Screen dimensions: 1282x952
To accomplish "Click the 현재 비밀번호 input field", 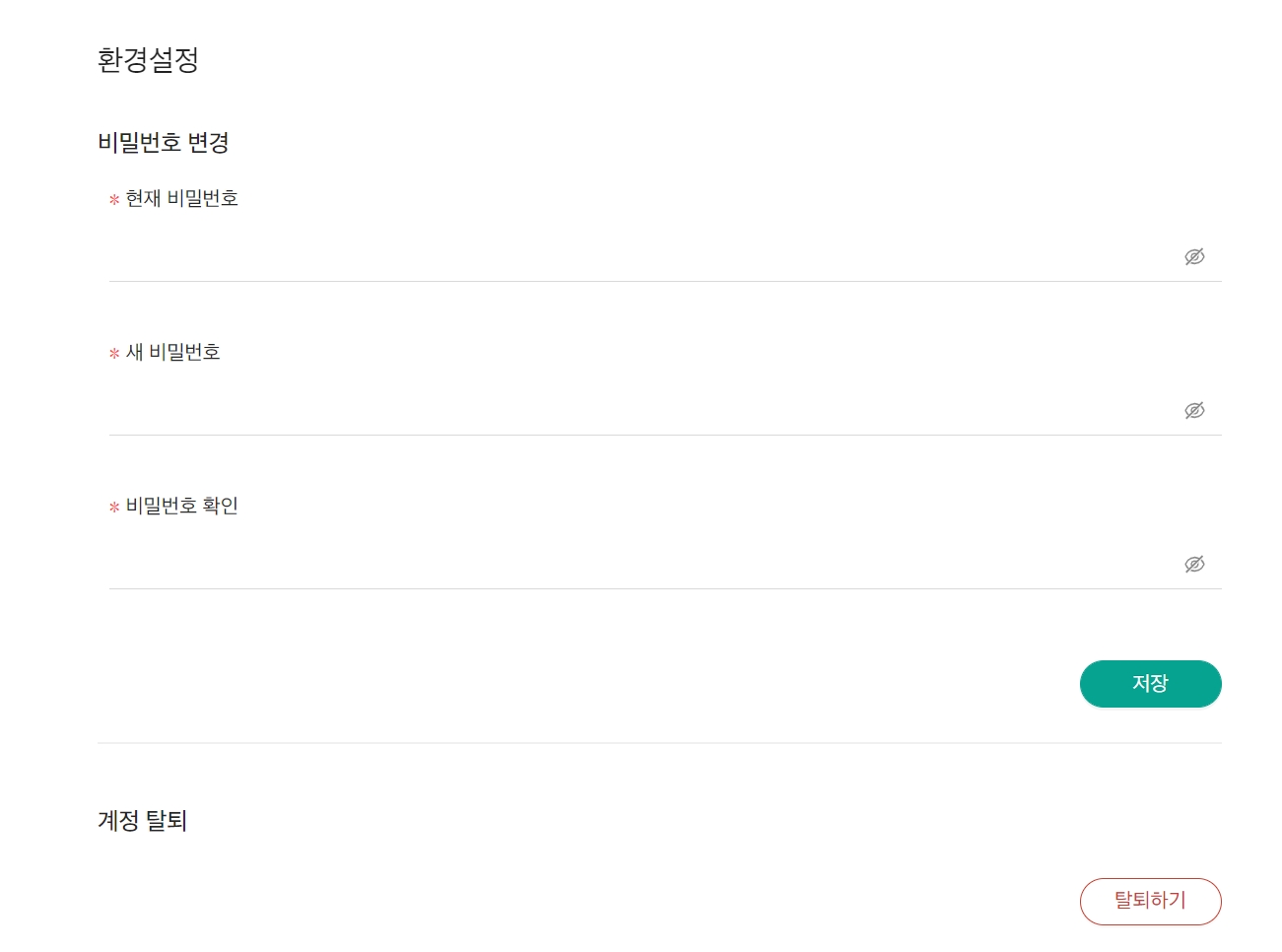I will click(631, 256).
